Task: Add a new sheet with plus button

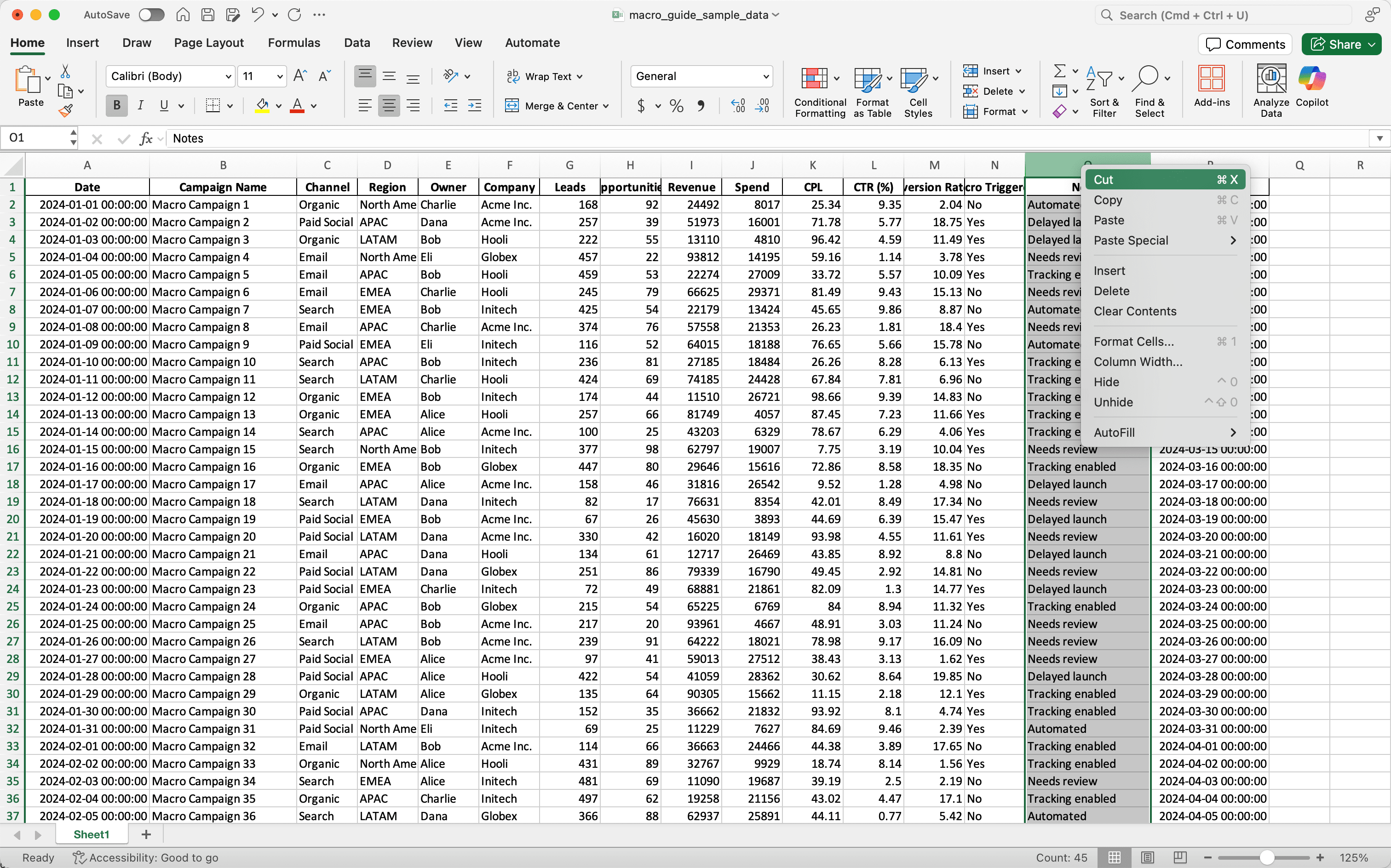Action: click(146, 834)
